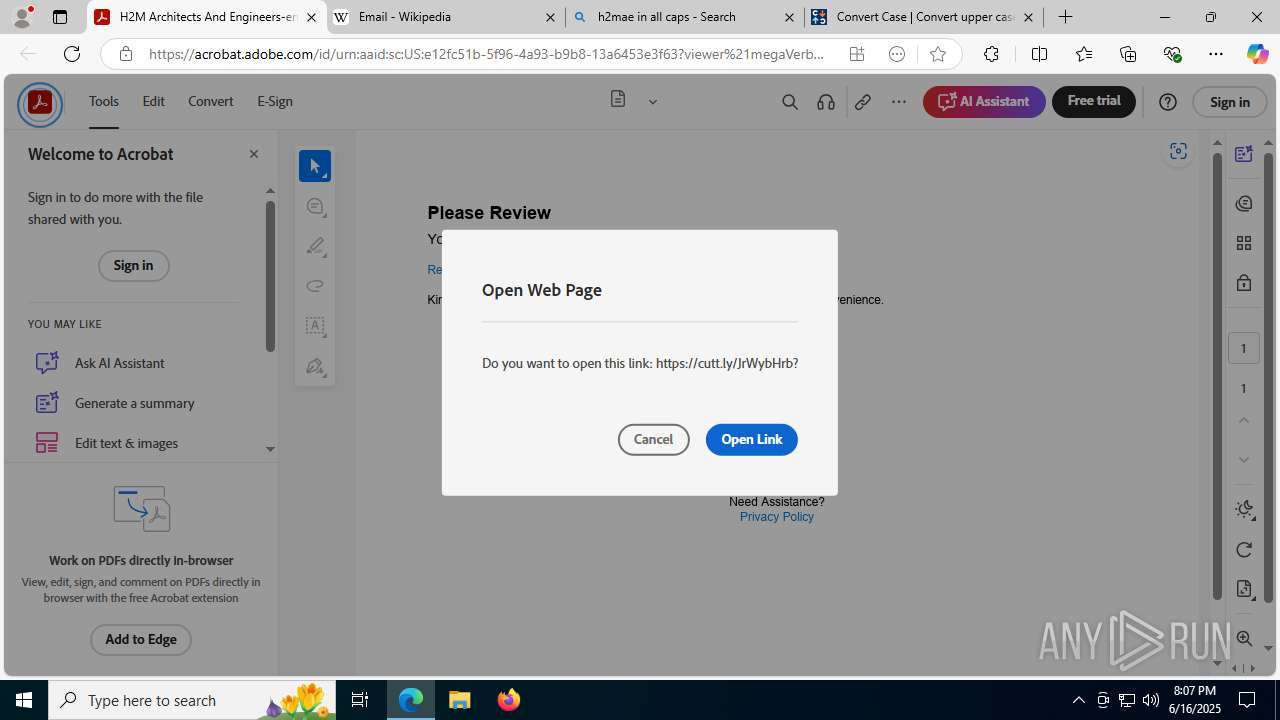Click the AI Assistant button
This screenshot has width=1280, height=720.
click(x=984, y=101)
